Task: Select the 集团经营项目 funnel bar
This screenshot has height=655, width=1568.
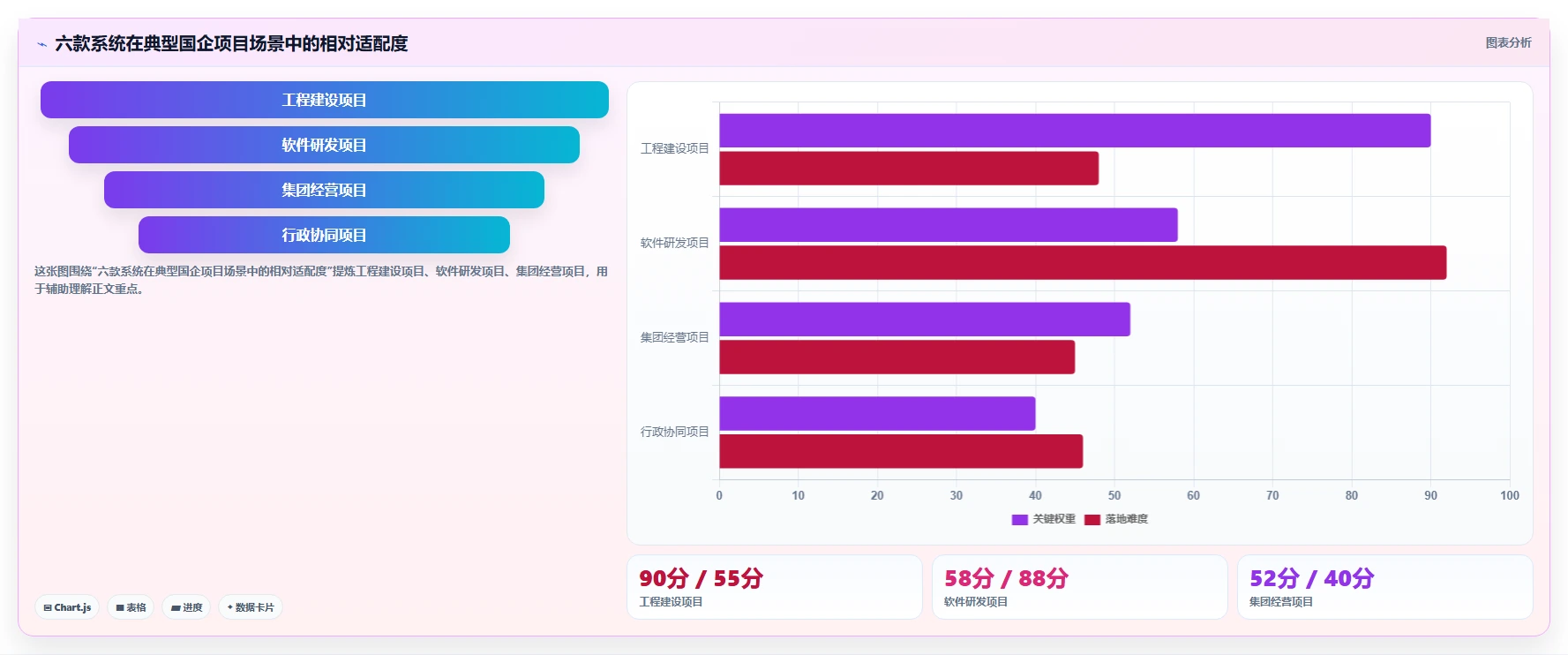Action: tap(324, 190)
